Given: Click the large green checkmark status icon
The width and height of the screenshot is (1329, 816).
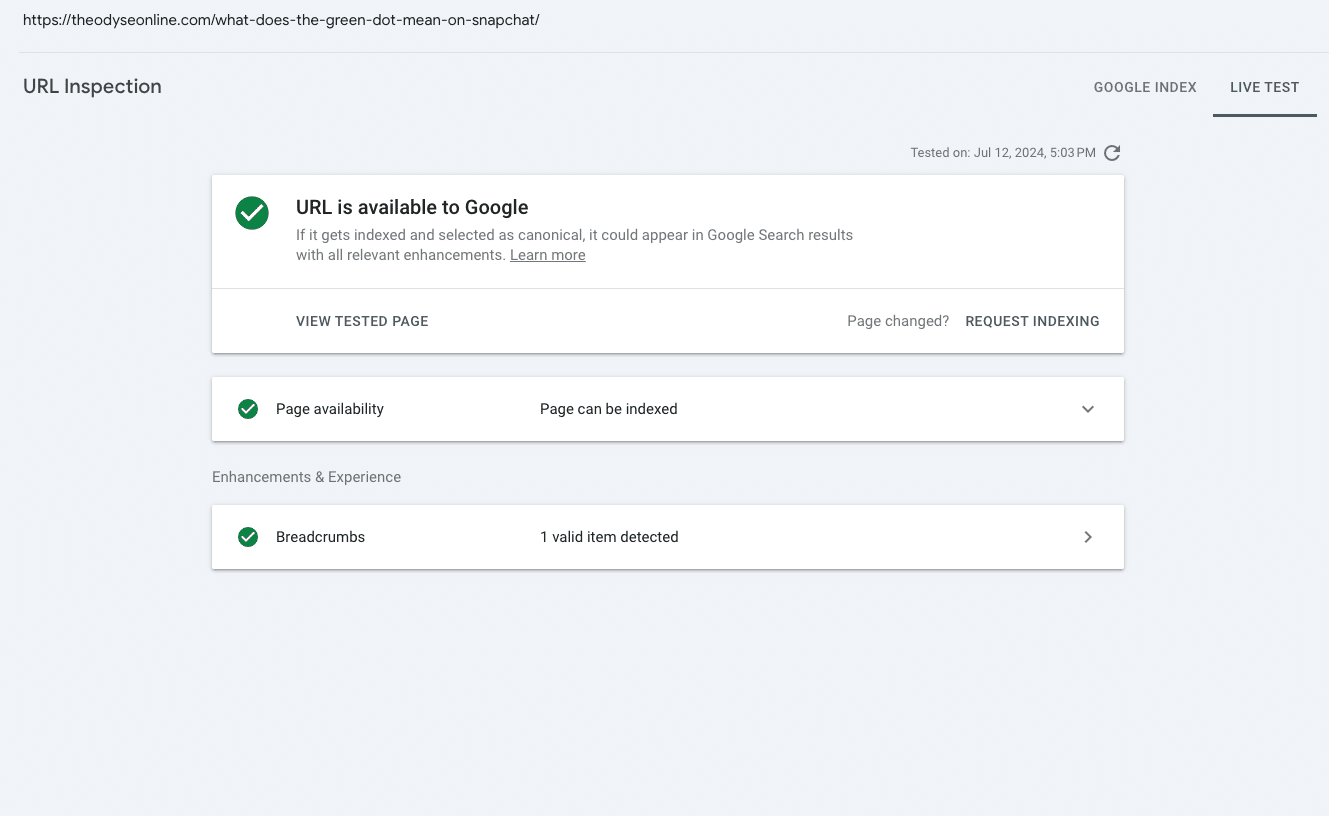Looking at the screenshot, I should coord(252,213).
